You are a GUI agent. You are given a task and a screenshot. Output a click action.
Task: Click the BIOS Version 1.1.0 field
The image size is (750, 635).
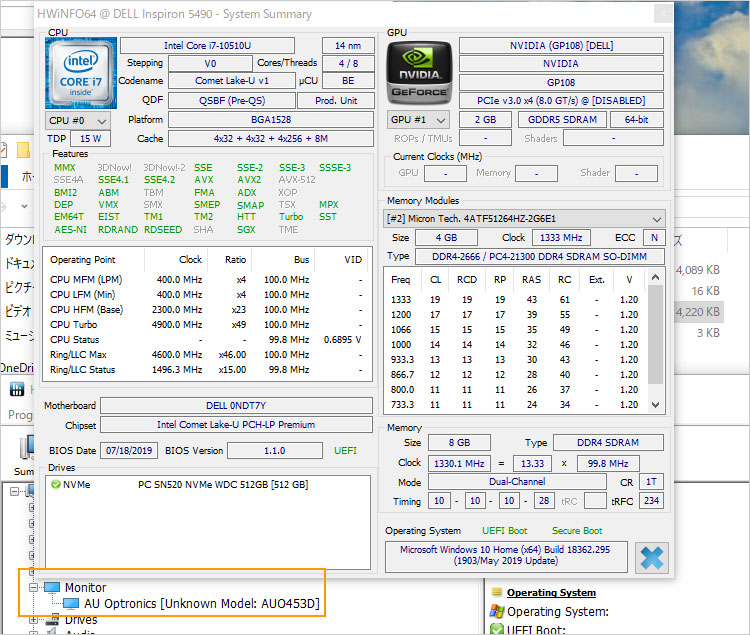(275, 450)
